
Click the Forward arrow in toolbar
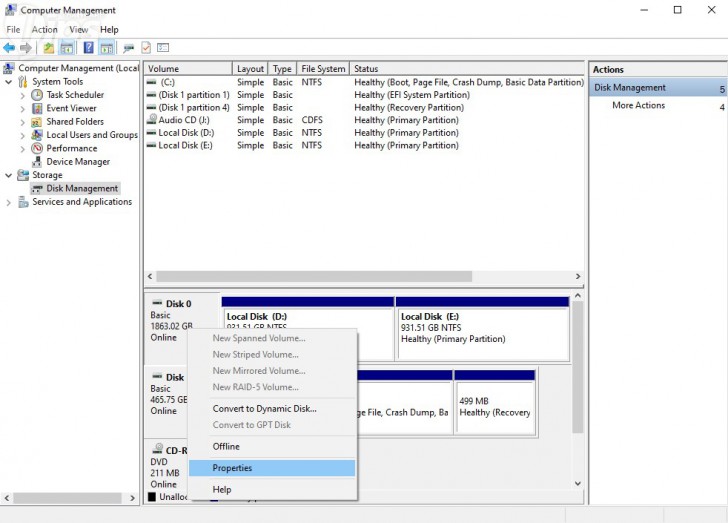click(x=26, y=47)
